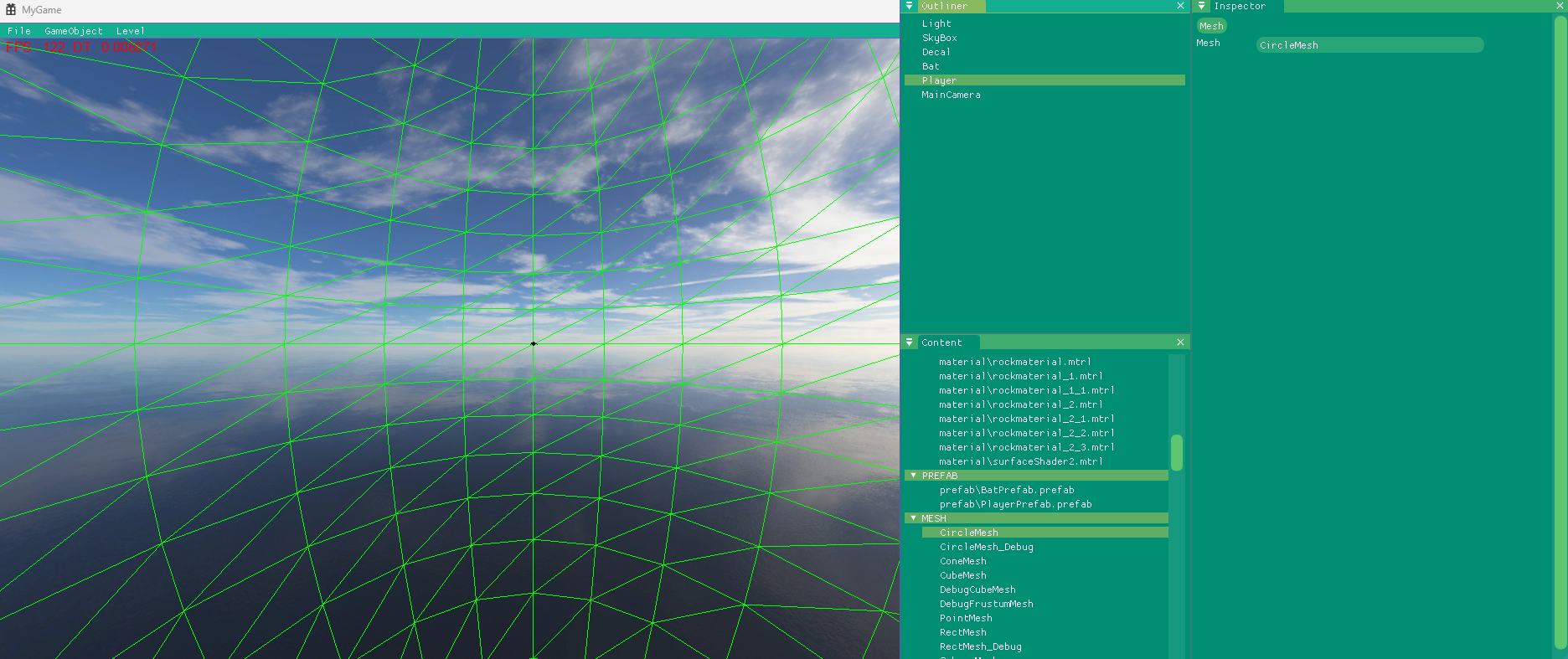Viewport: 1568px width, 659px height.
Task: Select the Outliner tab
Action: 951,6
